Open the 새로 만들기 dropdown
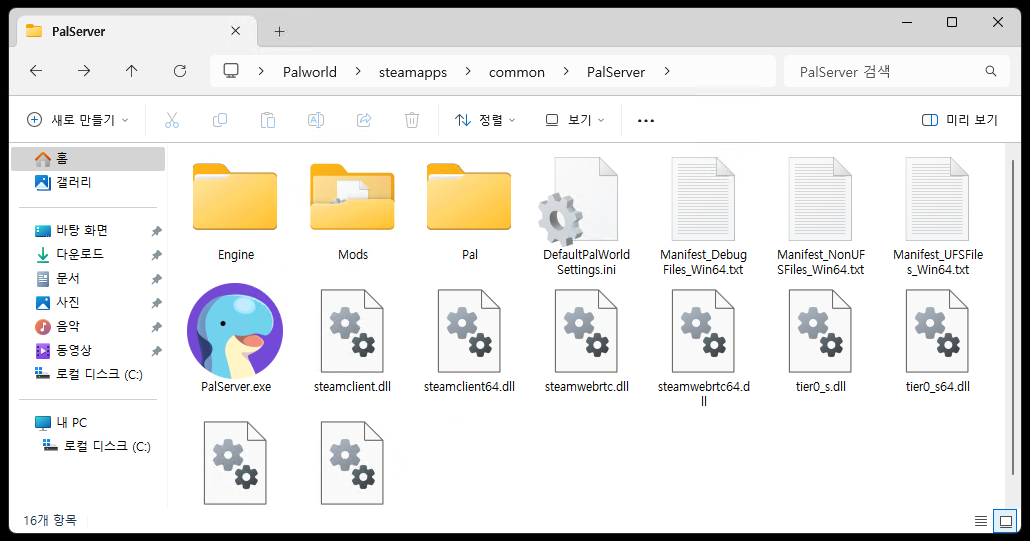Screen dimensions: 1030x541 coord(78,120)
